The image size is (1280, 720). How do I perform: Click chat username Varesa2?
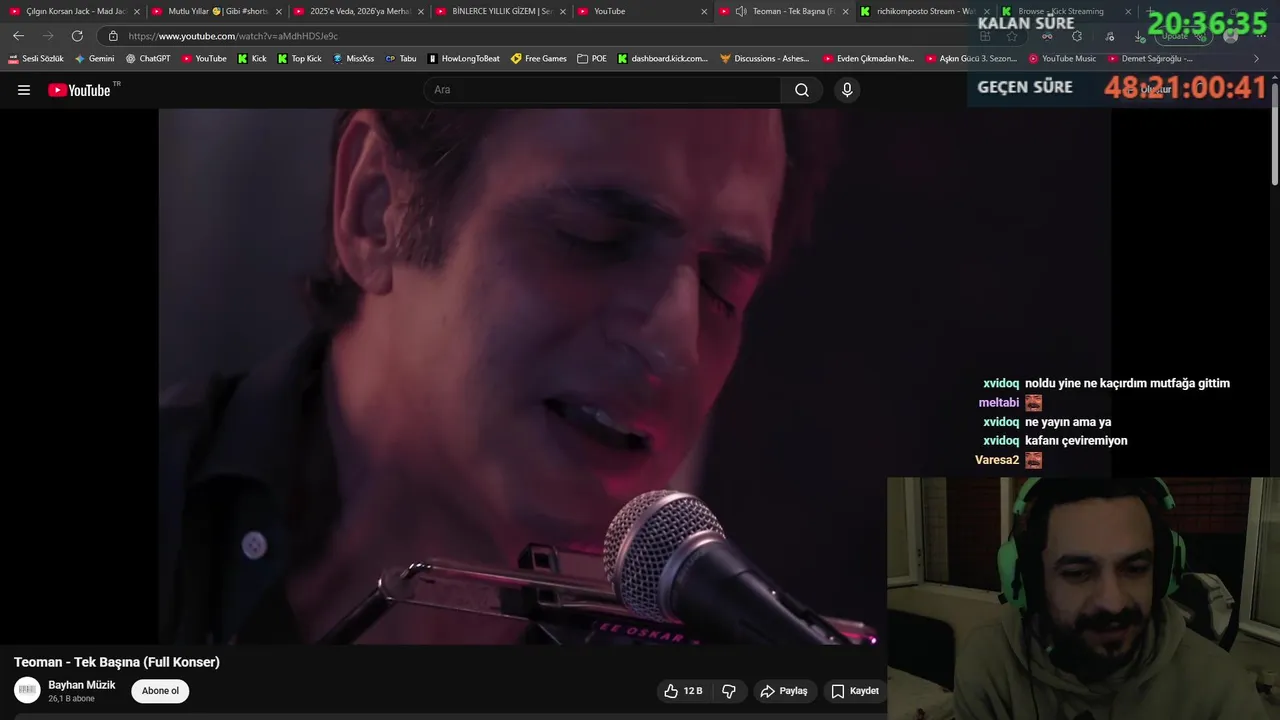(997, 460)
